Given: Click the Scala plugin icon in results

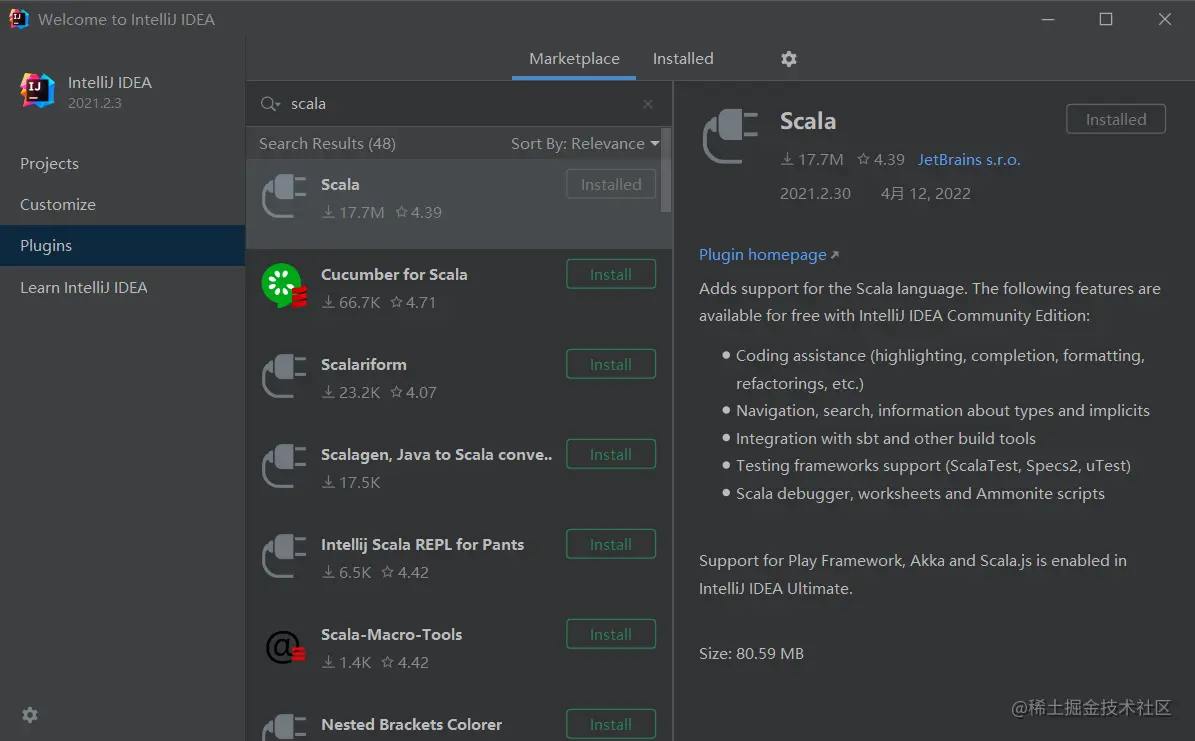Looking at the screenshot, I should pyautogui.click(x=284, y=197).
